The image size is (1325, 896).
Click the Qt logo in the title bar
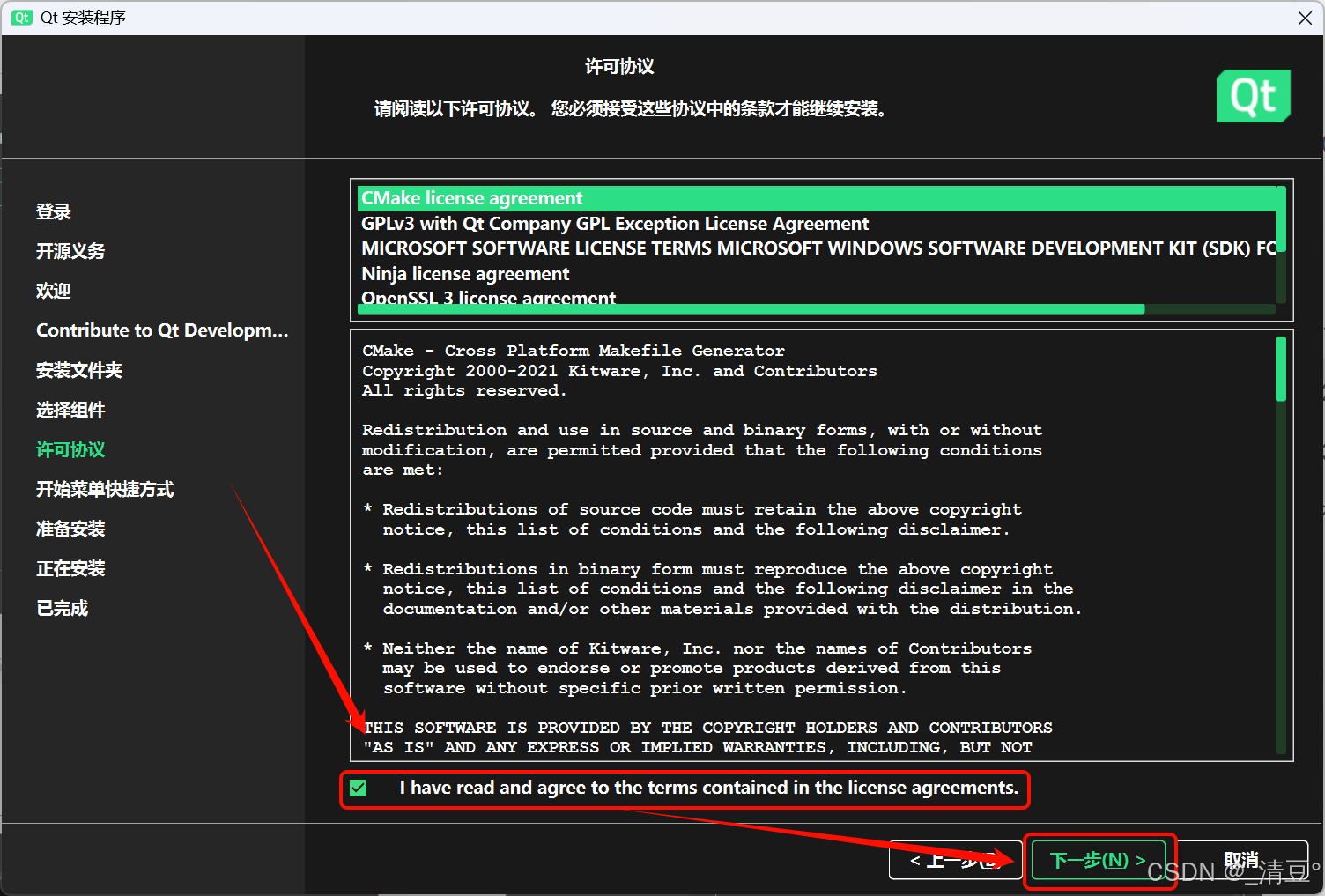(21, 18)
